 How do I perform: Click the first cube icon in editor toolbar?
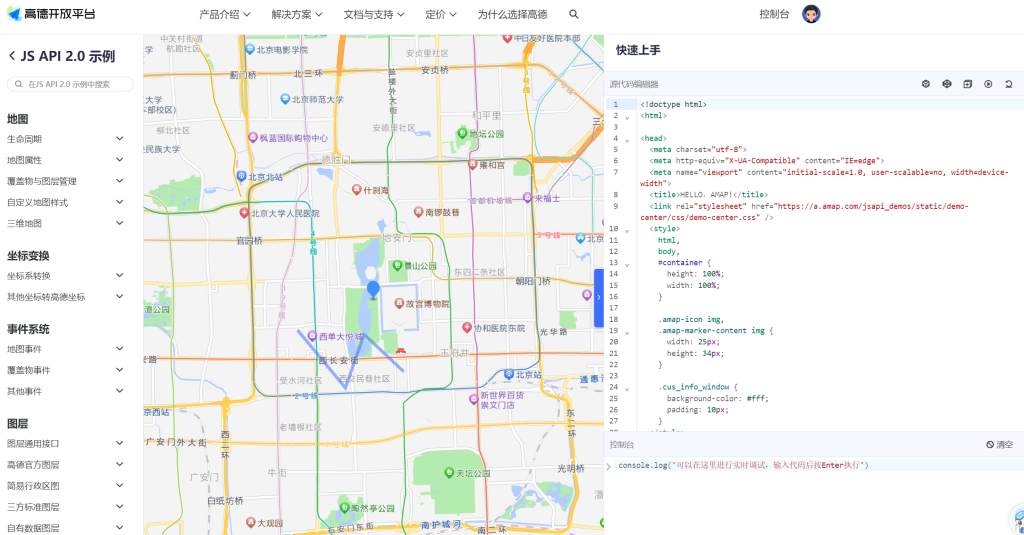coord(925,84)
